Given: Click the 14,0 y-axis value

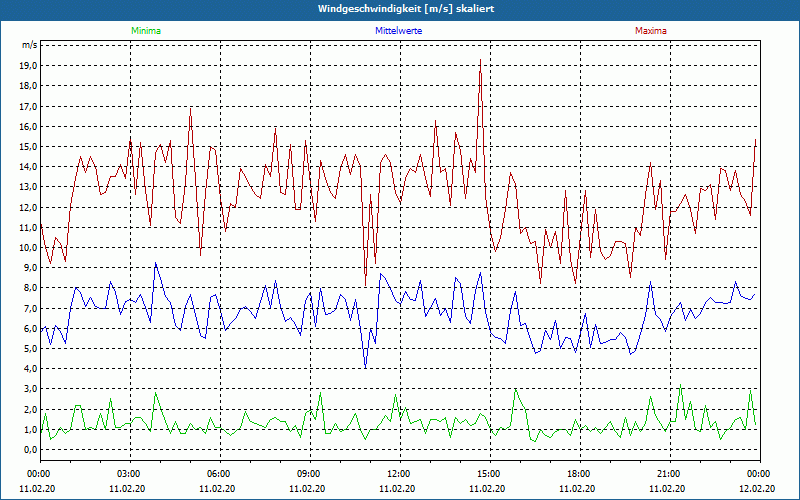Looking at the screenshot, I should click(x=29, y=167).
